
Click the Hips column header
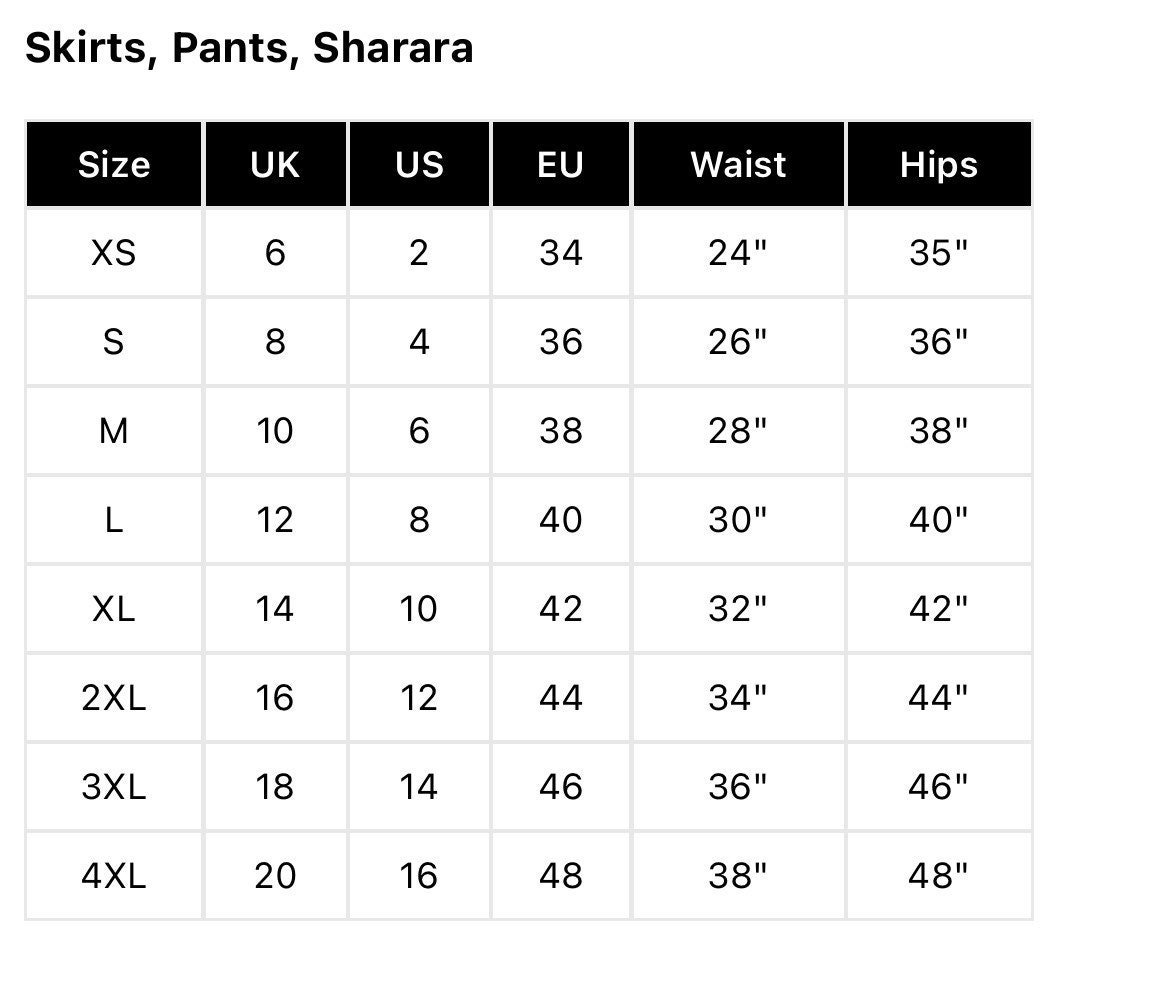(x=939, y=164)
